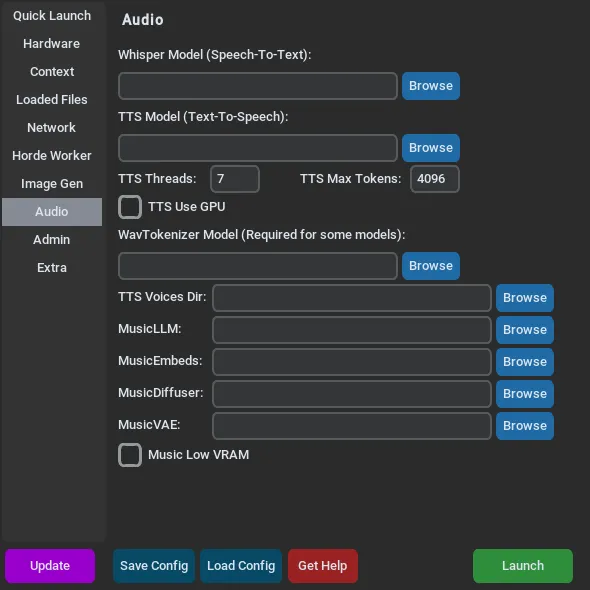Click the TTS Voices Dir field

[352, 298]
